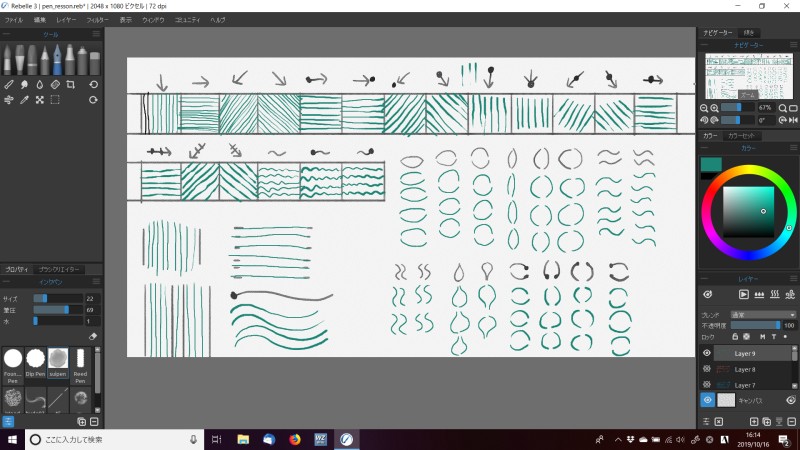Click the undo arrow in the tool panel
Screen dimensions: 800x450
(x=93, y=85)
